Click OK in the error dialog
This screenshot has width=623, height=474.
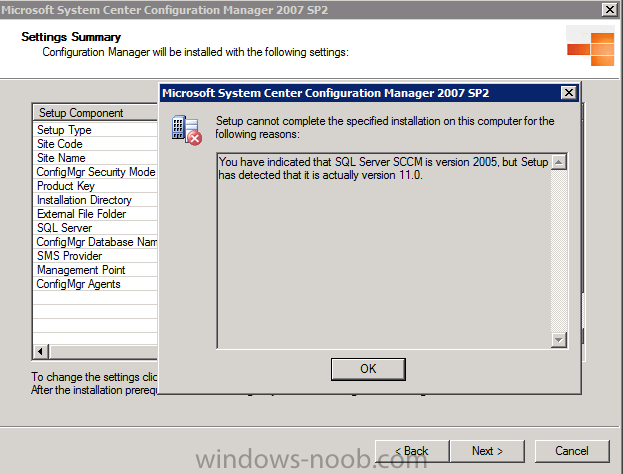[x=368, y=369]
